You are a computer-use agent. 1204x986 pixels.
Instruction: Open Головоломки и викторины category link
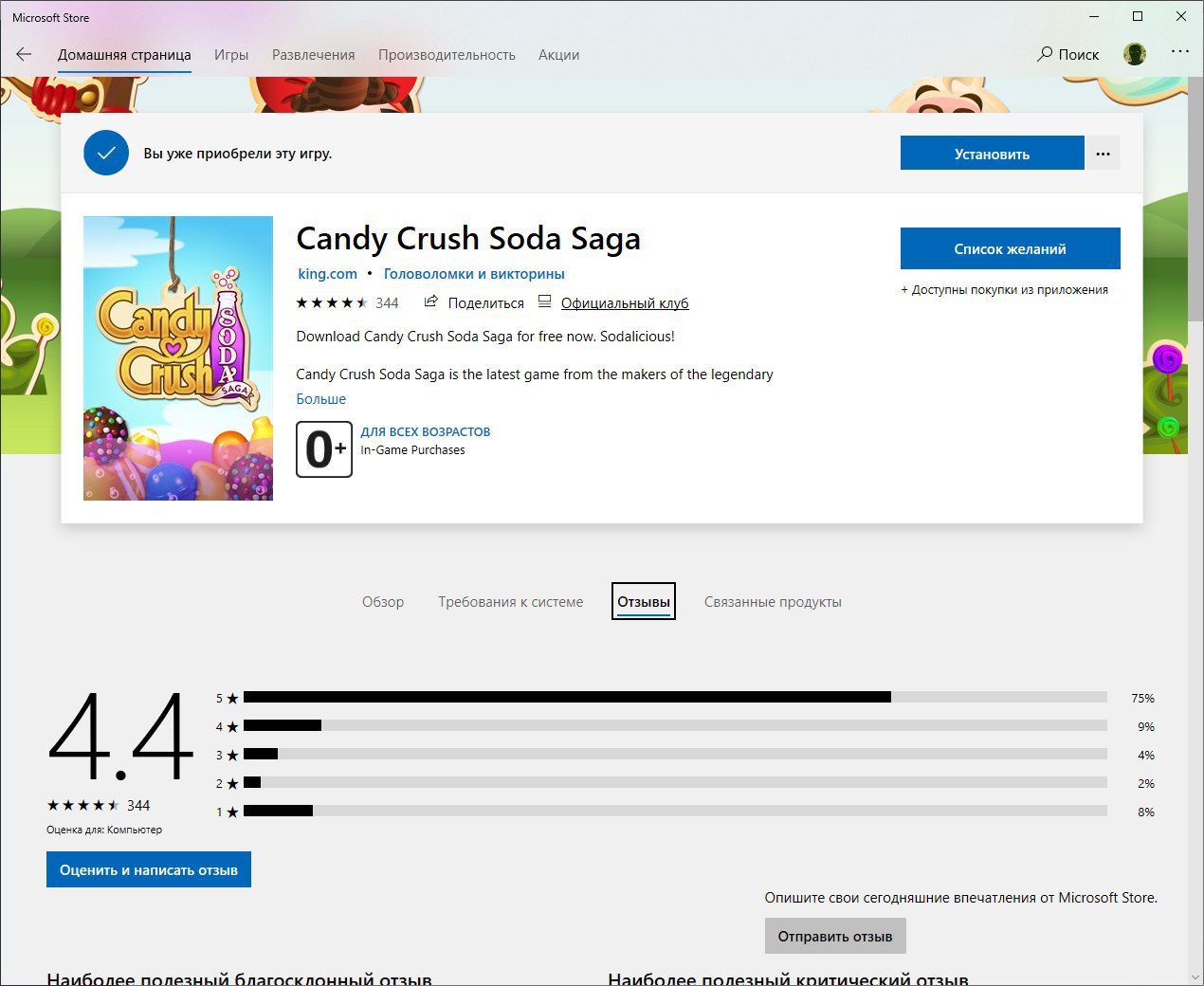pos(474,274)
